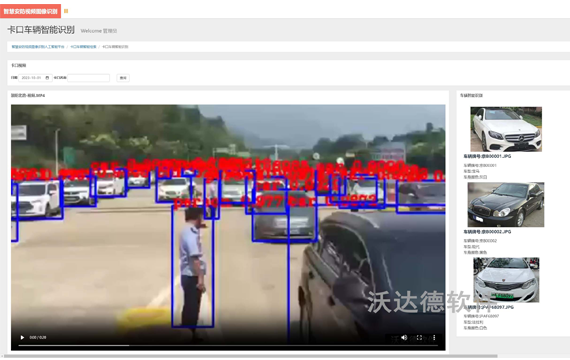Click the video file name label ending MP4

(28, 96)
